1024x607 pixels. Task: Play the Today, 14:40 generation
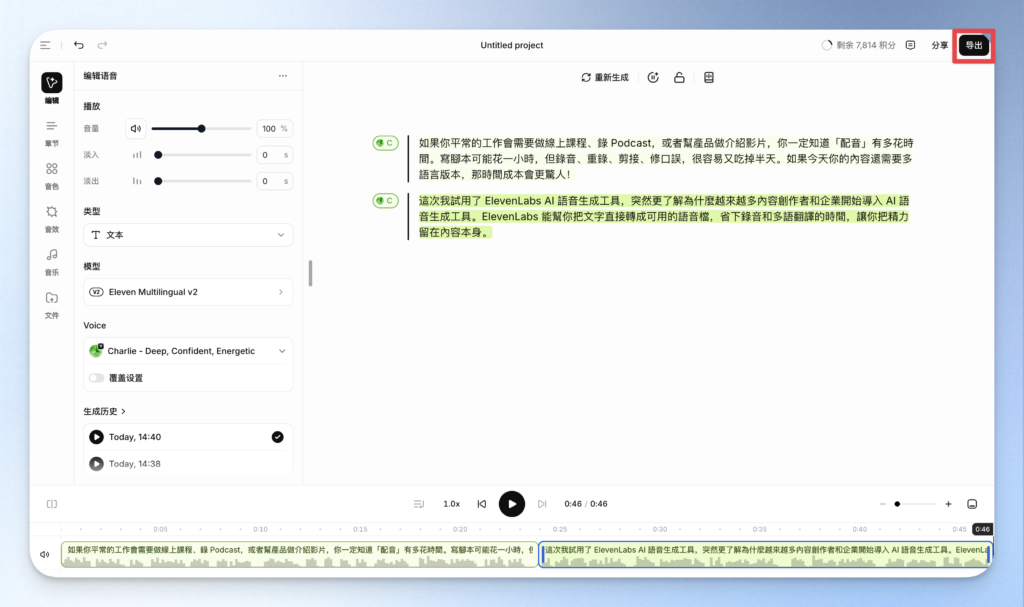click(96, 437)
